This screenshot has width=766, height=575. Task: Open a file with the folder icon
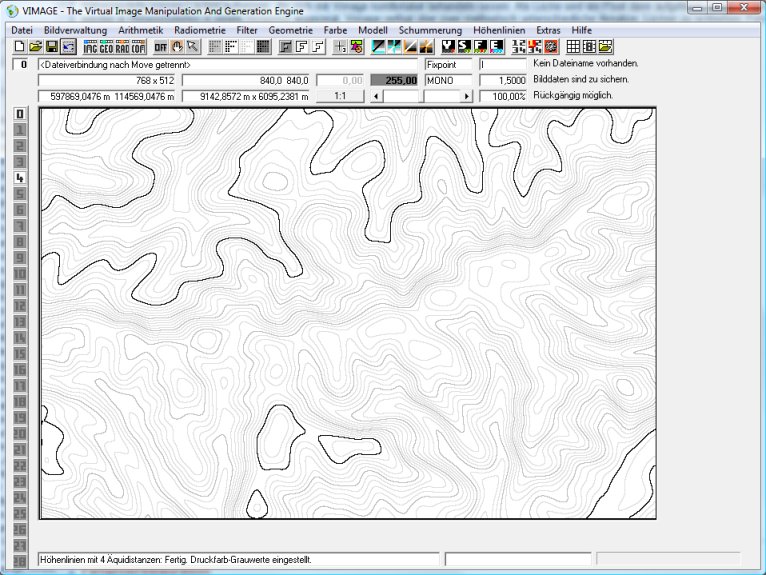pyautogui.click(x=36, y=47)
